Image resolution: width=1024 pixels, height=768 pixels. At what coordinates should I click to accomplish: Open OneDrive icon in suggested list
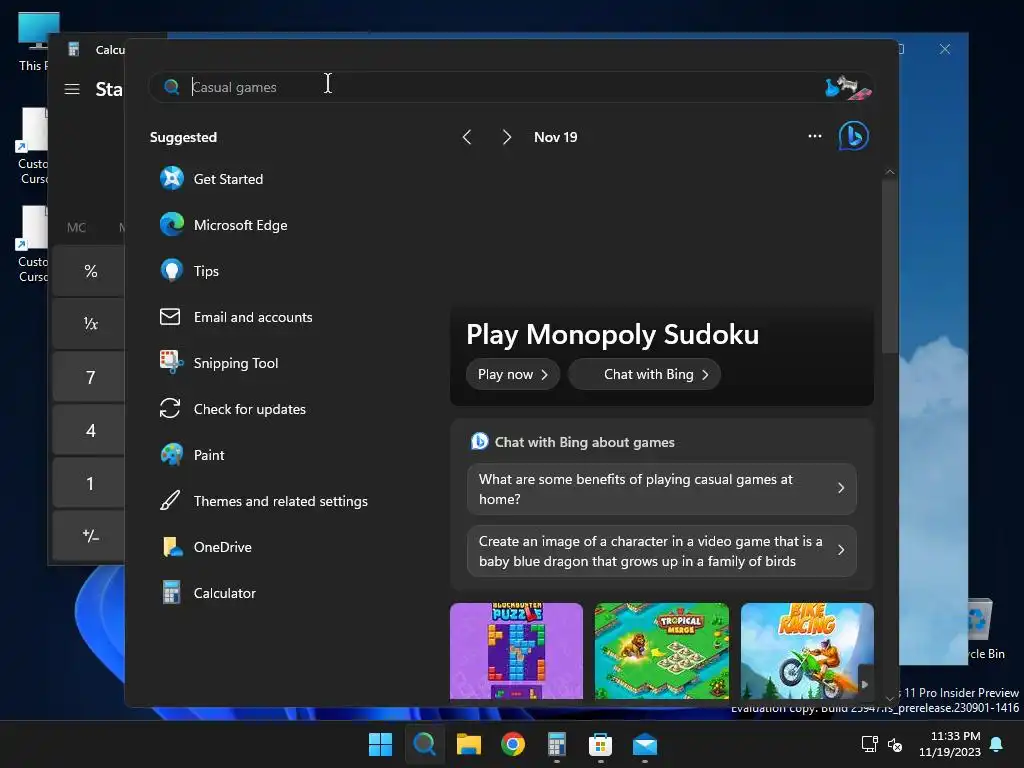(172, 547)
